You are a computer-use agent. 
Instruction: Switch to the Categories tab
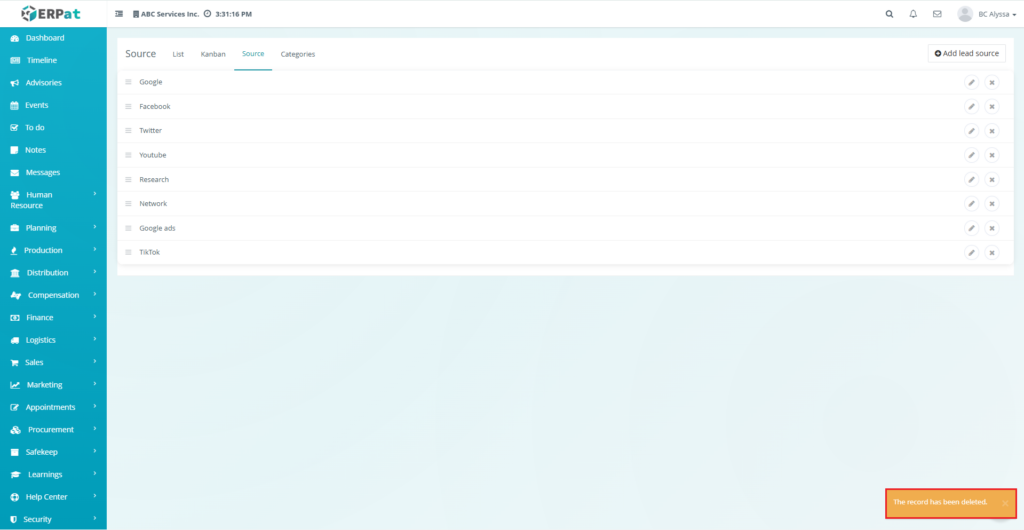coord(297,54)
